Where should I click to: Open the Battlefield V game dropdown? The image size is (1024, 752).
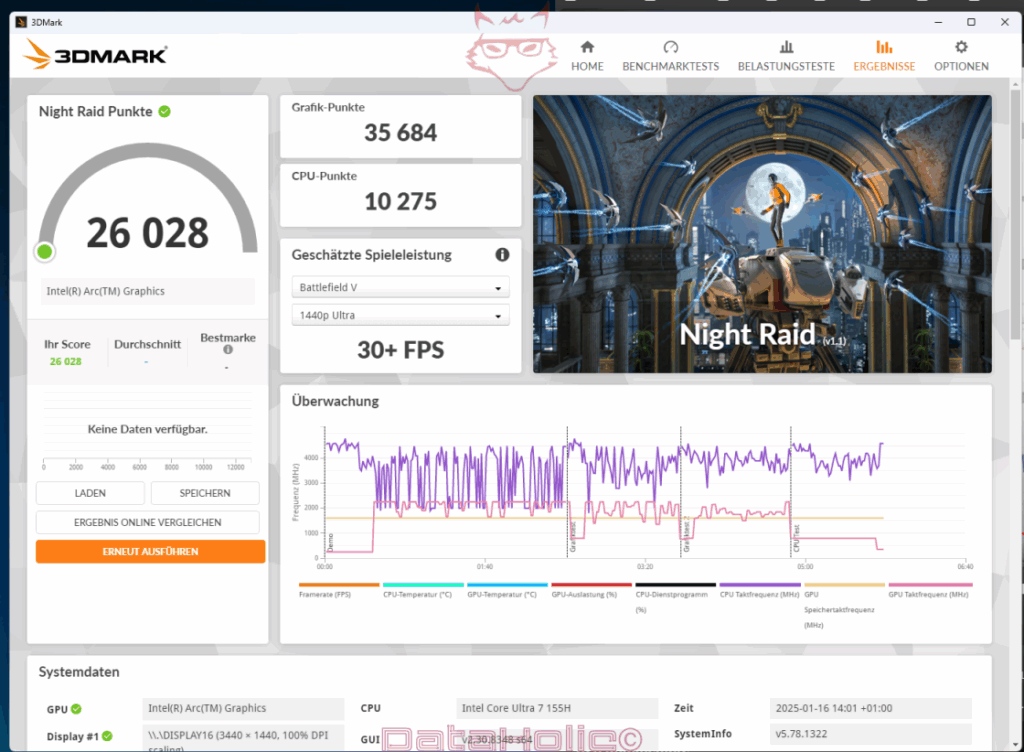400,287
